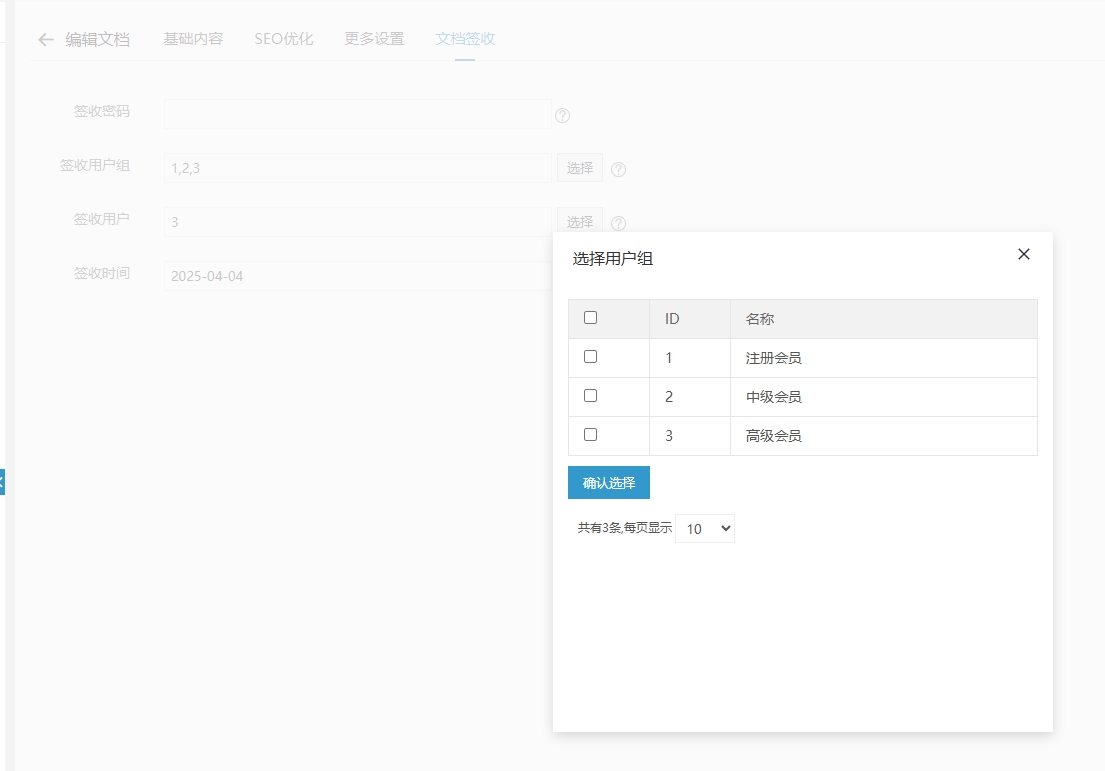
Task: Select the 文档签收 tab
Action: (465, 39)
